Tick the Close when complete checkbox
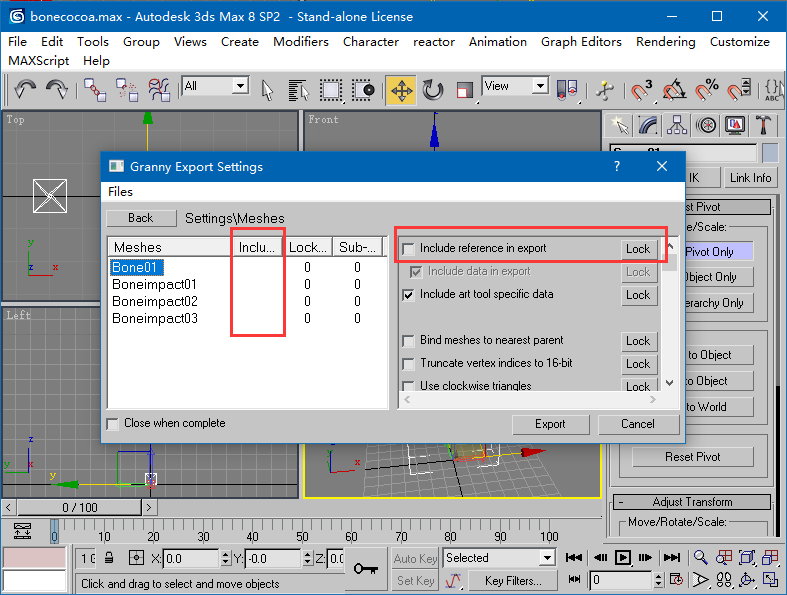Image resolution: width=787 pixels, height=595 pixels. click(x=113, y=424)
